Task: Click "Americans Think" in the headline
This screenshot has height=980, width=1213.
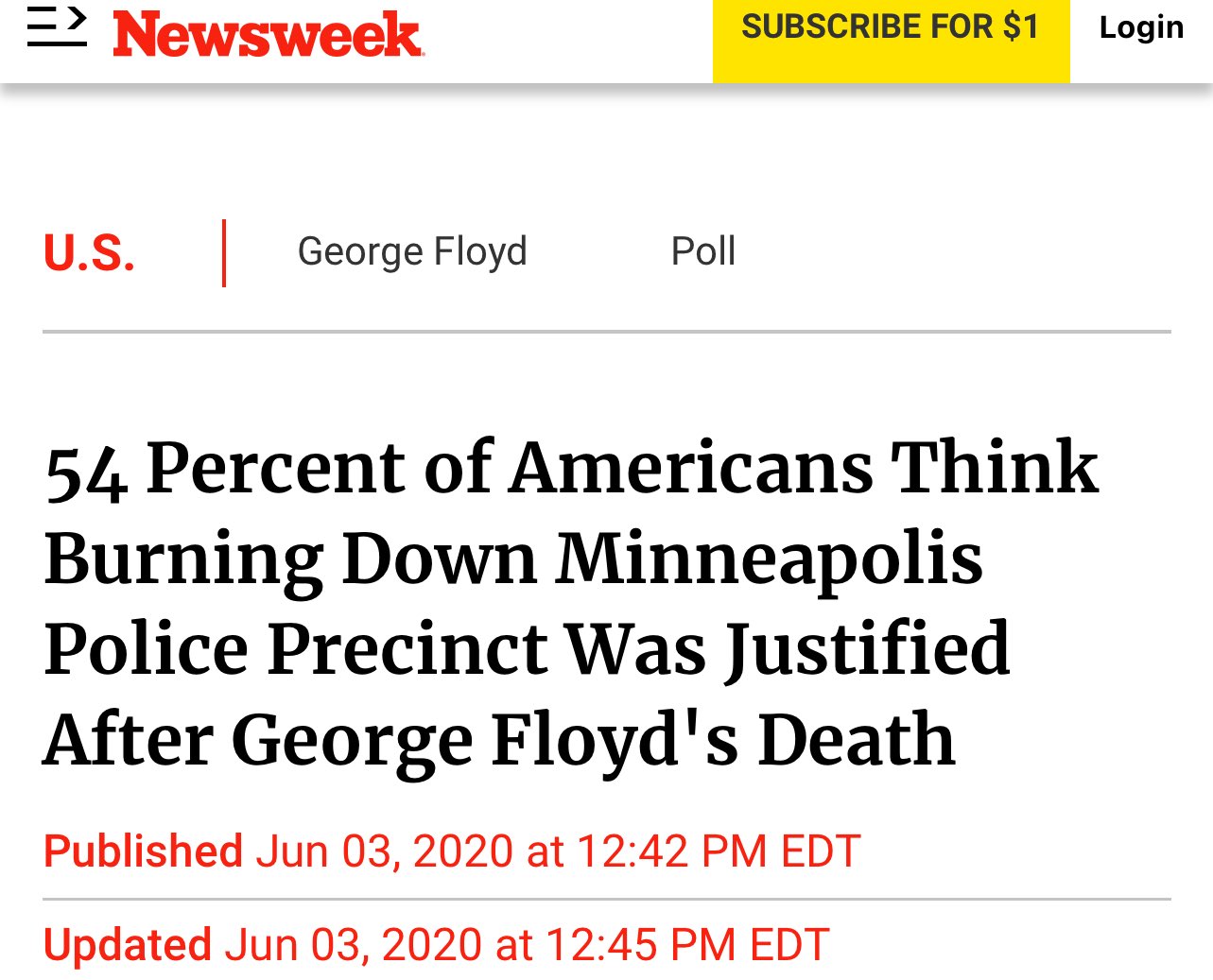Action: [804, 467]
